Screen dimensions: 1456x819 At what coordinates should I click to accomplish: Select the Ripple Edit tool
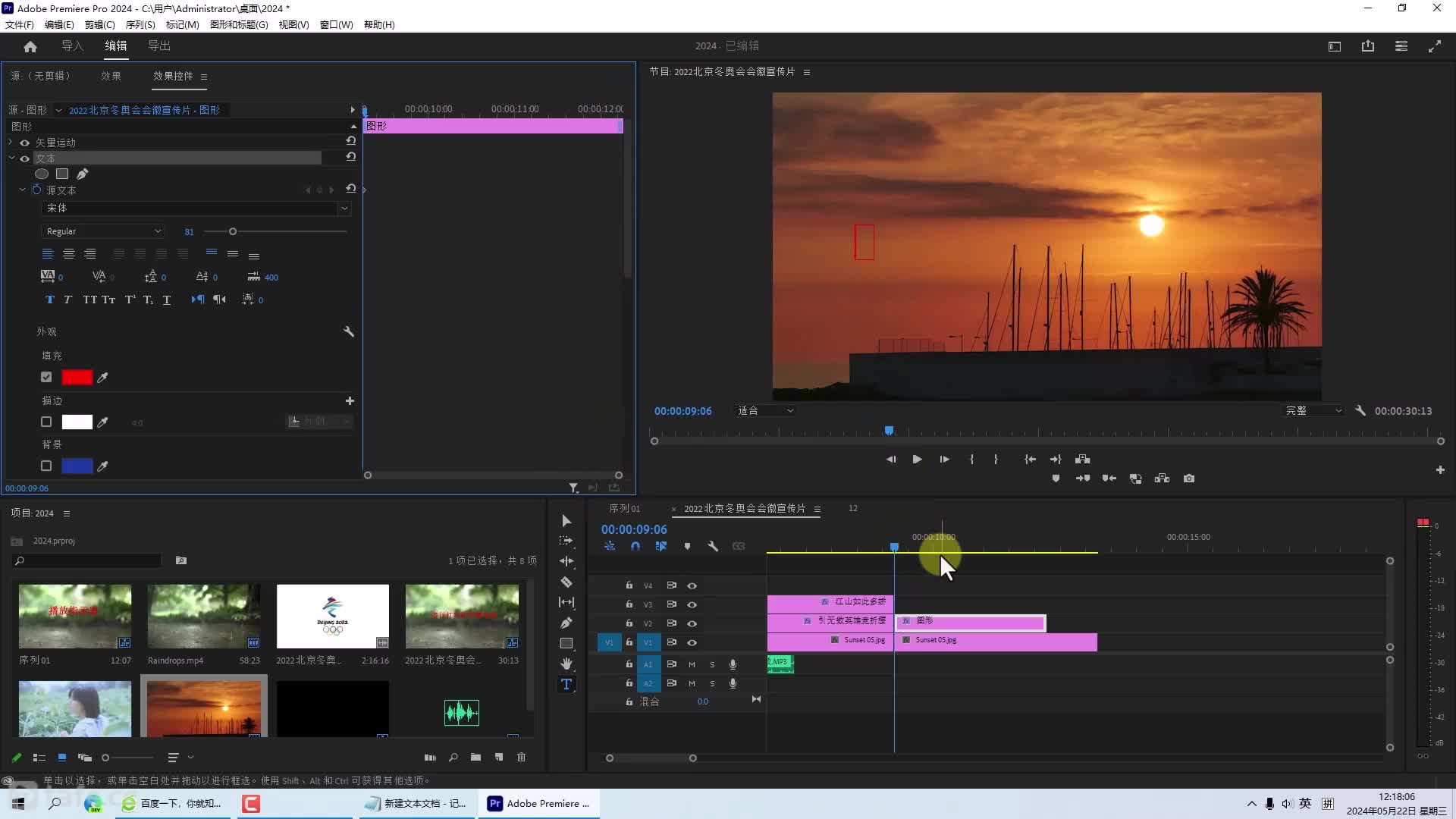click(566, 561)
